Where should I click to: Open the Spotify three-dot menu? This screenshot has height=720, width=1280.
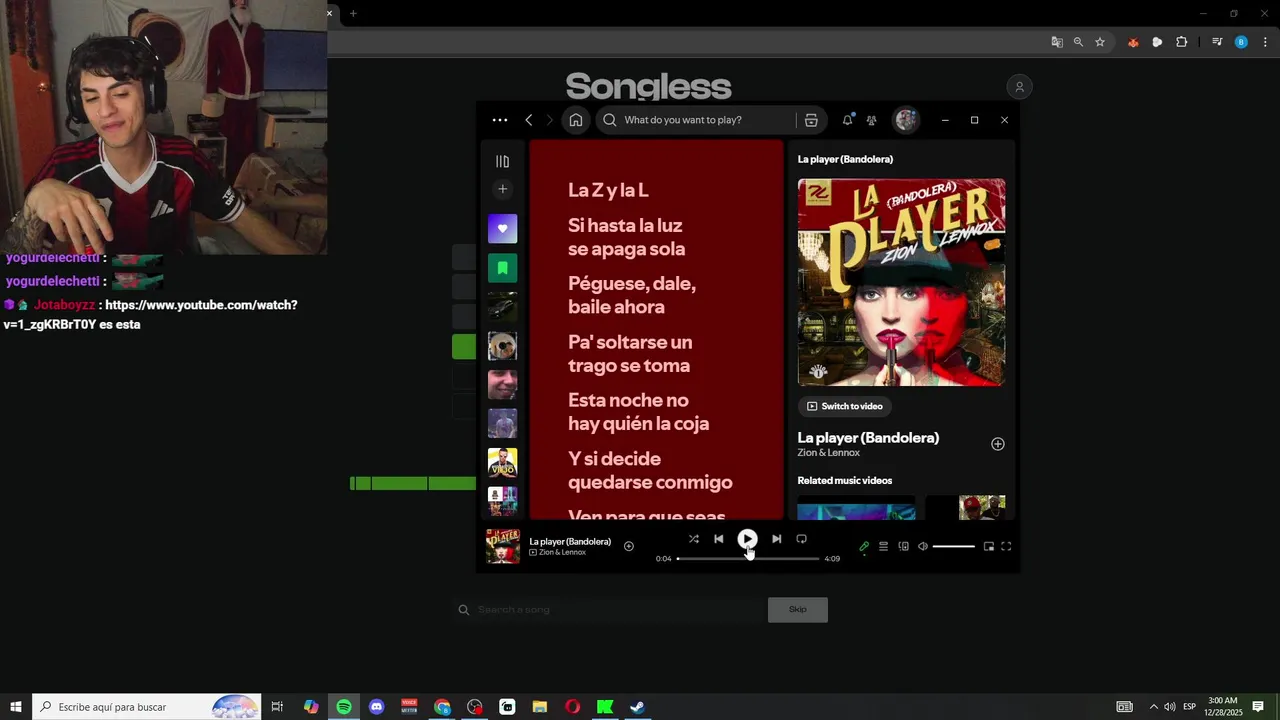[x=499, y=120]
